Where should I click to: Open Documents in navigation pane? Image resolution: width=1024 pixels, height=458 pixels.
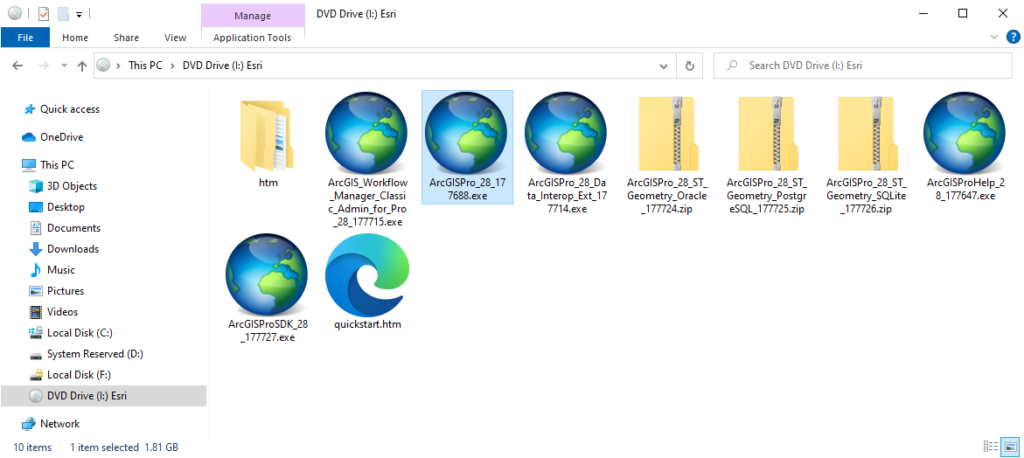[x=74, y=228]
